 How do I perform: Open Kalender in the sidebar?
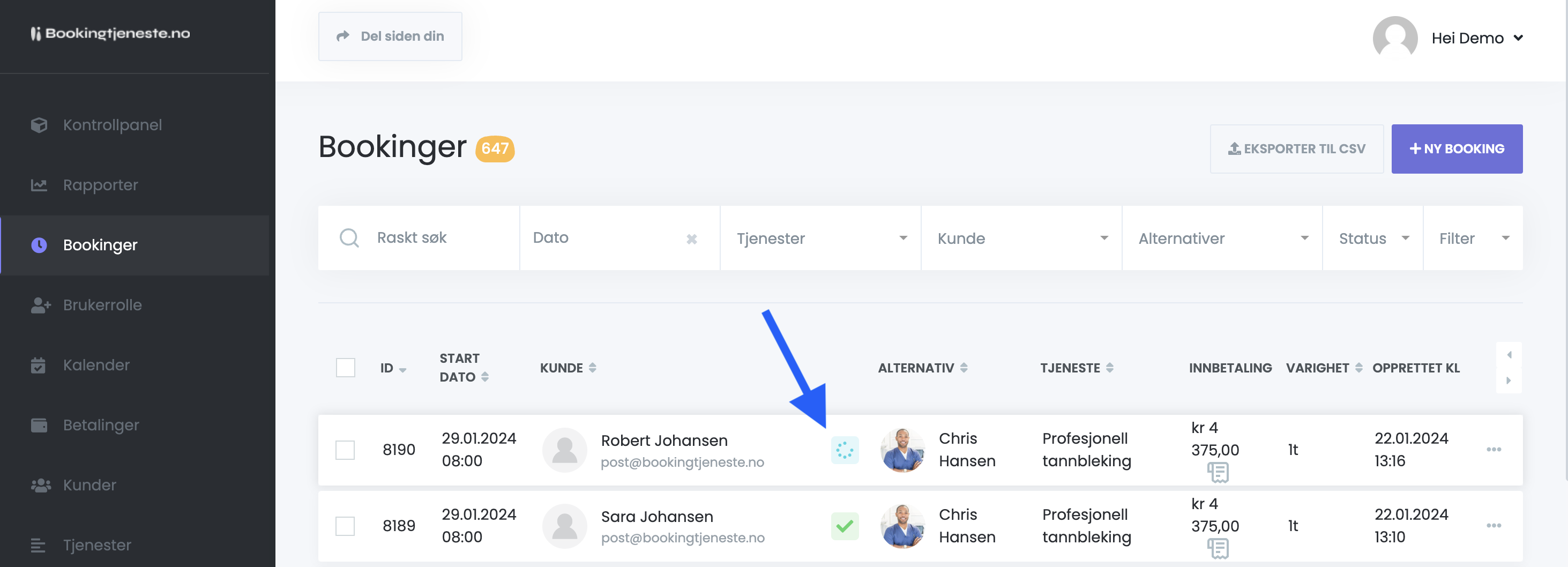[96, 365]
